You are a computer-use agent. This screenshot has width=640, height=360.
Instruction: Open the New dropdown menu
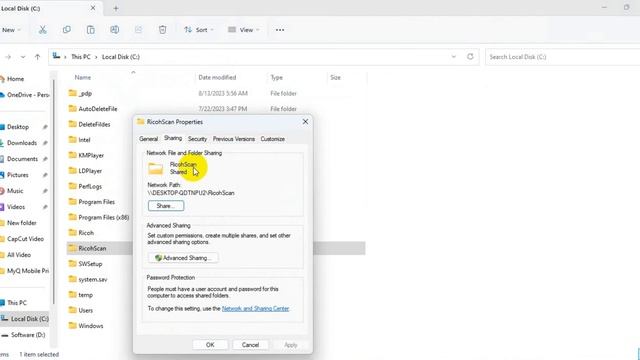coord(11,30)
